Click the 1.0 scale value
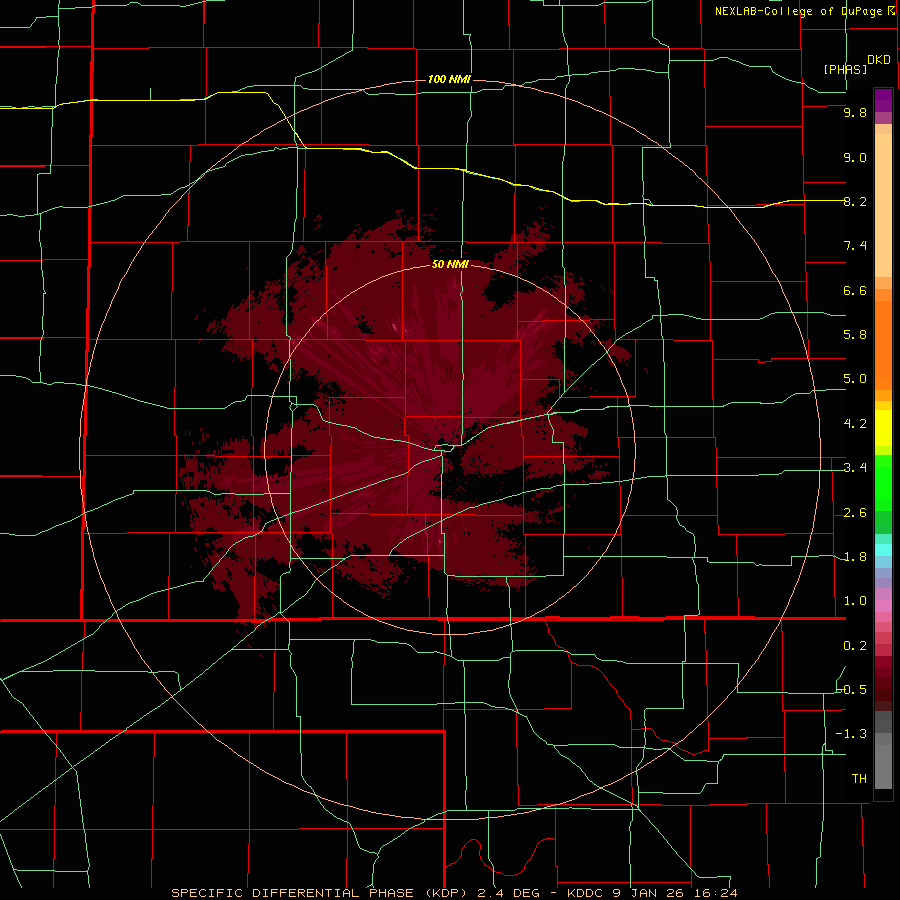This screenshot has width=900, height=900. (x=855, y=601)
